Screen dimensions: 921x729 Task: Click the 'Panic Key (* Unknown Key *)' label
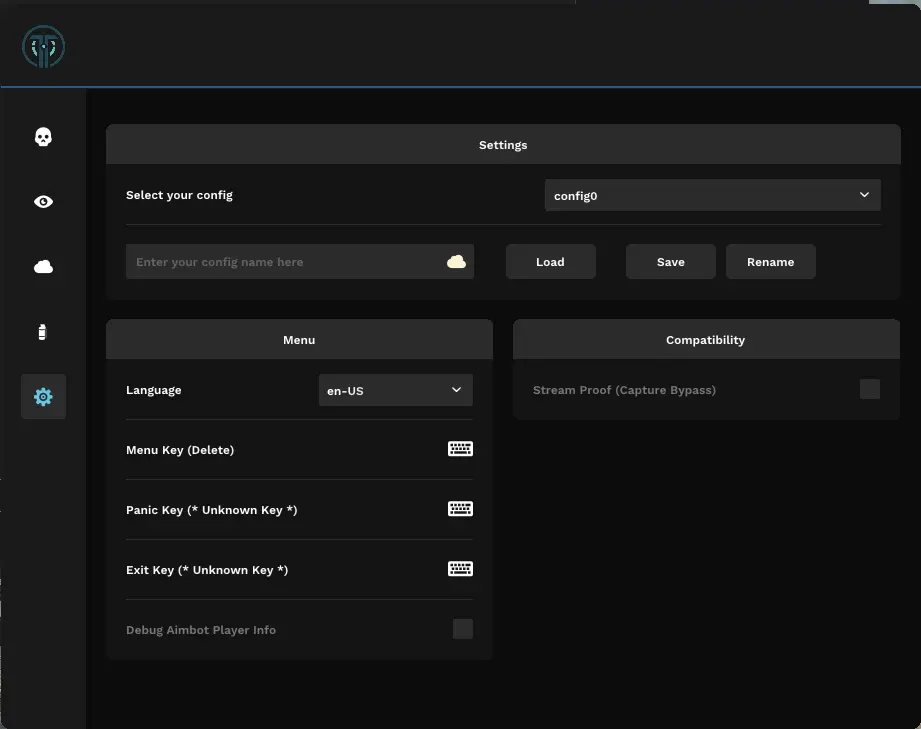(211, 510)
